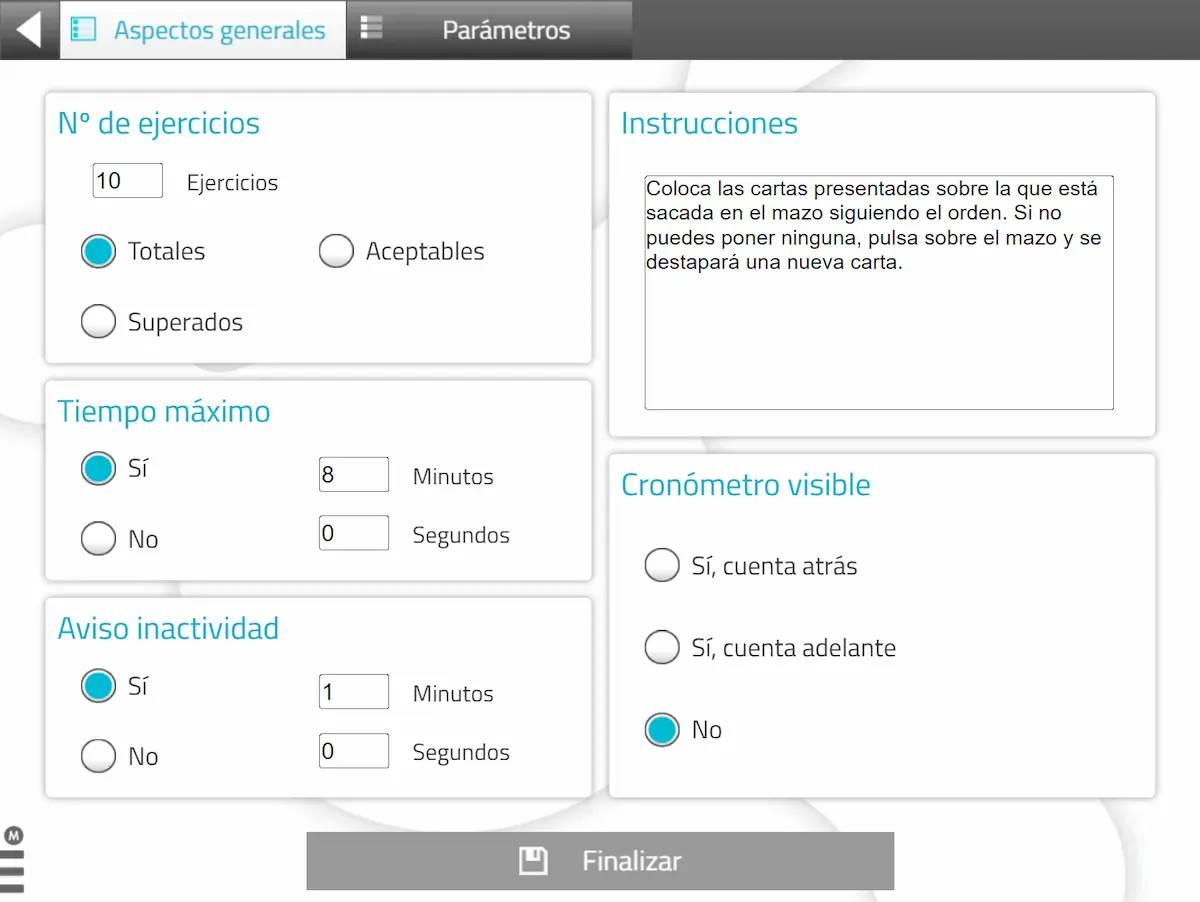Click the hamburger menu icon bottom-left
Screen dimensions: 1200x902
[12, 871]
